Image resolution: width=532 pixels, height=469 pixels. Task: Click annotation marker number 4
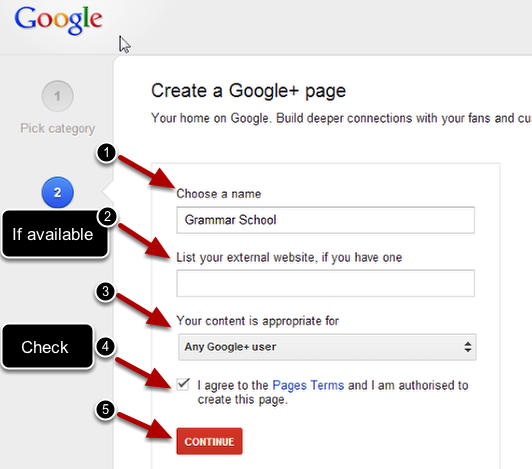(106, 346)
